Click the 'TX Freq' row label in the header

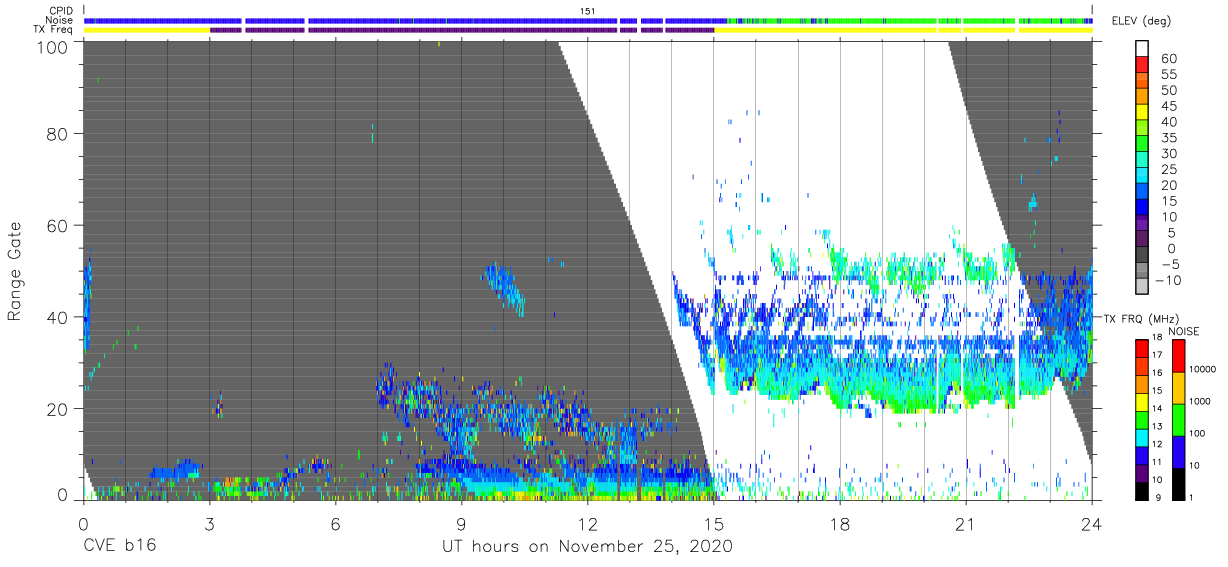tap(55, 30)
